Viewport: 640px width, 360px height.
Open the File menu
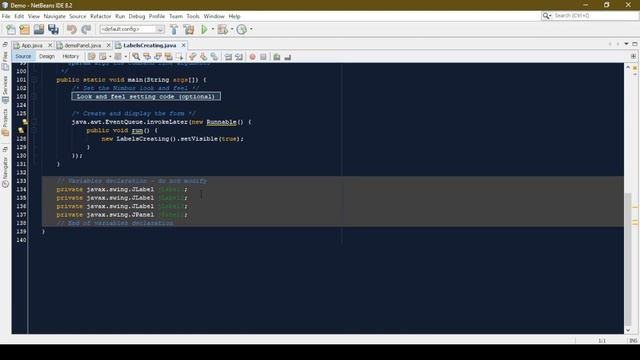pos(6,16)
